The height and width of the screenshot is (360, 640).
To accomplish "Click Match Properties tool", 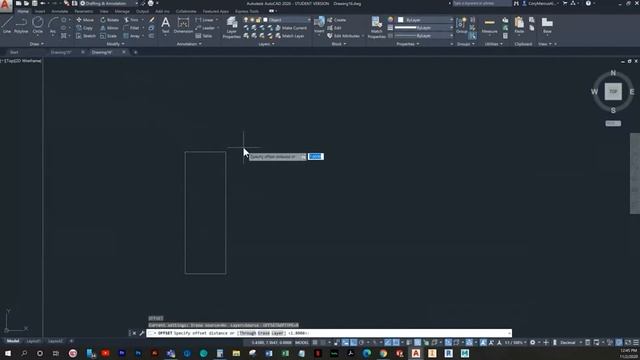I will click(x=376, y=27).
